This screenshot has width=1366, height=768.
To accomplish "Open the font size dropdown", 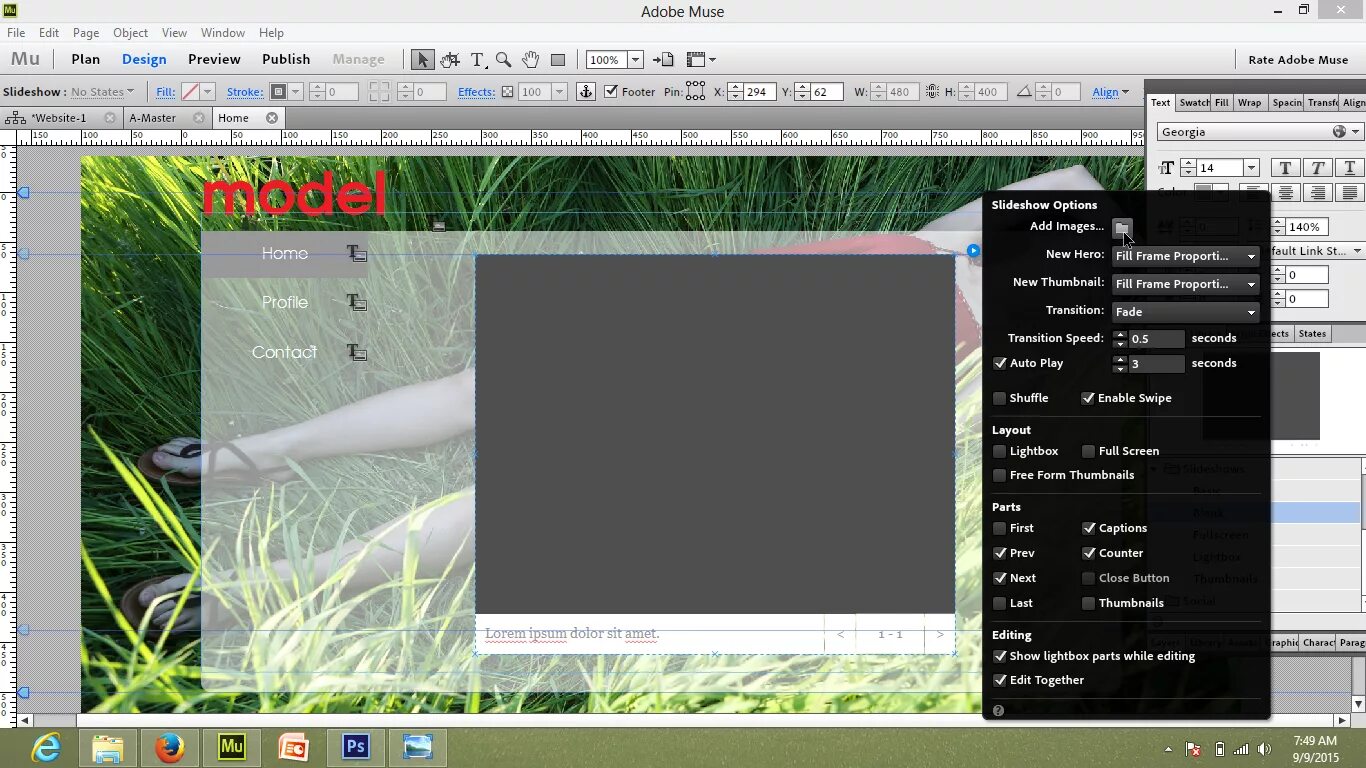I will click(x=1251, y=168).
